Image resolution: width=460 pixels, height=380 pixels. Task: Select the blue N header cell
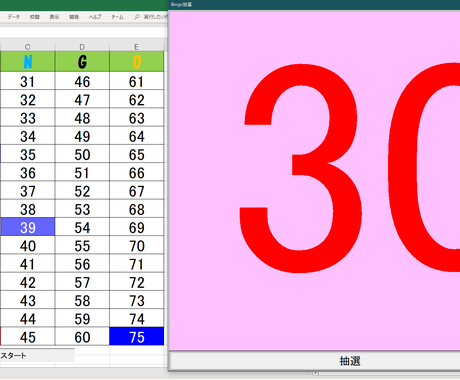click(x=28, y=61)
